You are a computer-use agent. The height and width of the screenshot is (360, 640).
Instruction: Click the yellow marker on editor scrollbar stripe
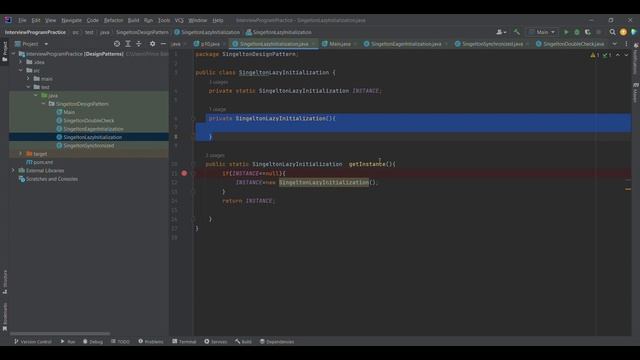[628, 189]
